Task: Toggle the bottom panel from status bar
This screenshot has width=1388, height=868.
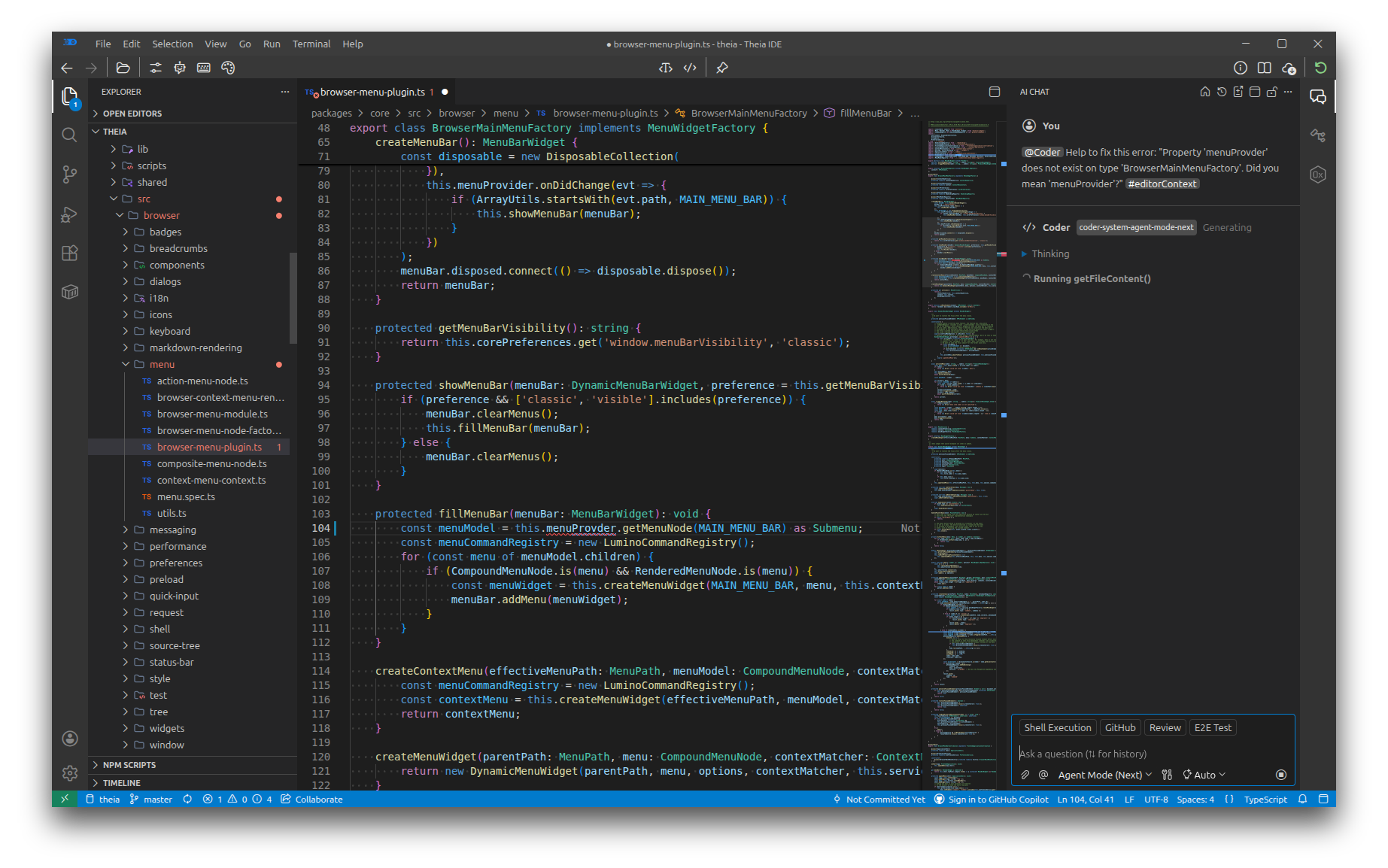Action: [1323, 800]
